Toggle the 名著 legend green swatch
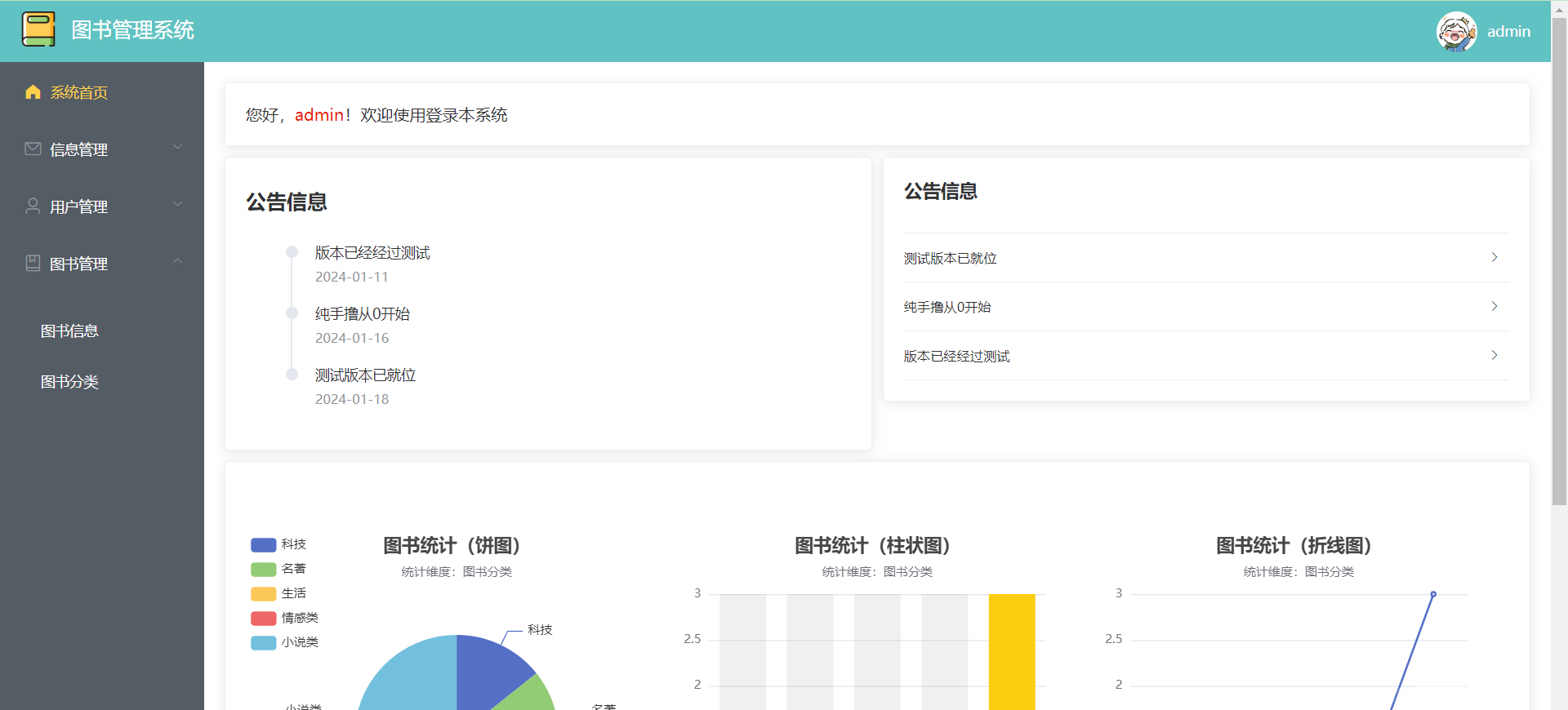 pos(263,569)
